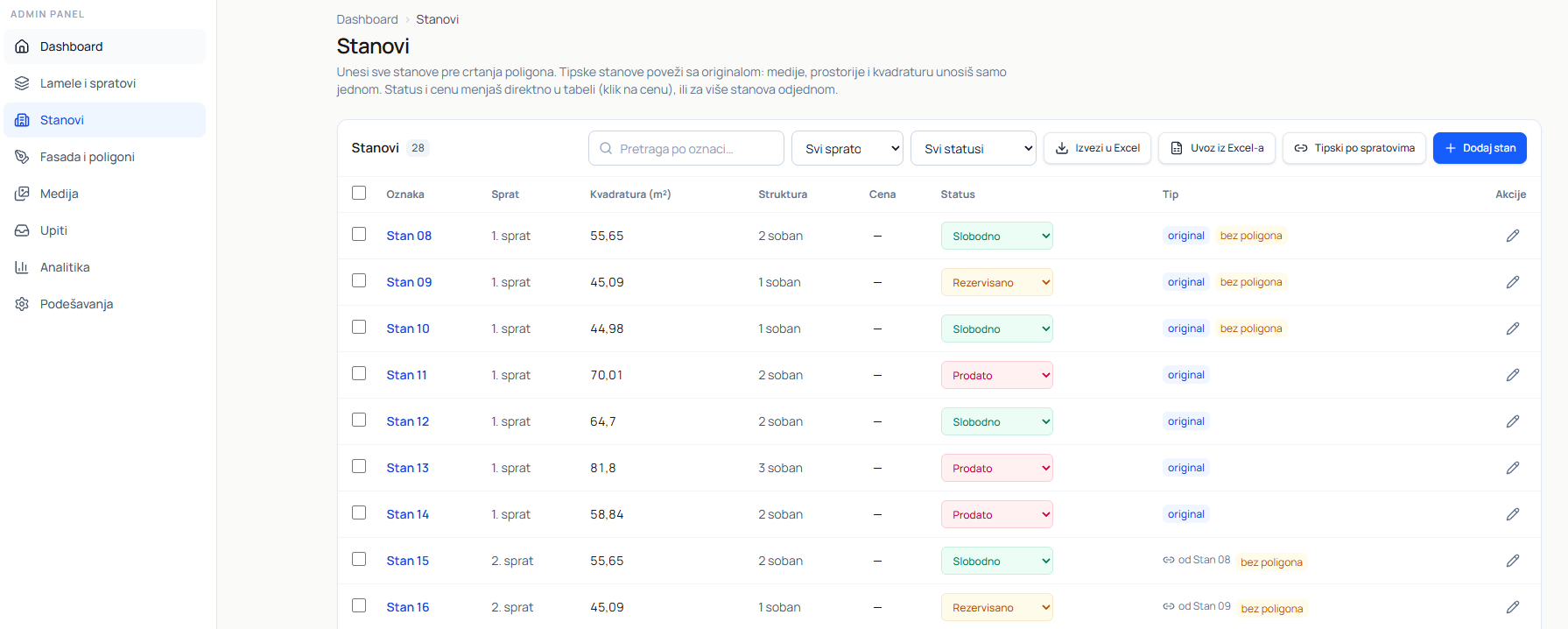Check the Stan 14 row checkbox
The image size is (1568, 629).
pyautogui.click(x=359, y=512)
